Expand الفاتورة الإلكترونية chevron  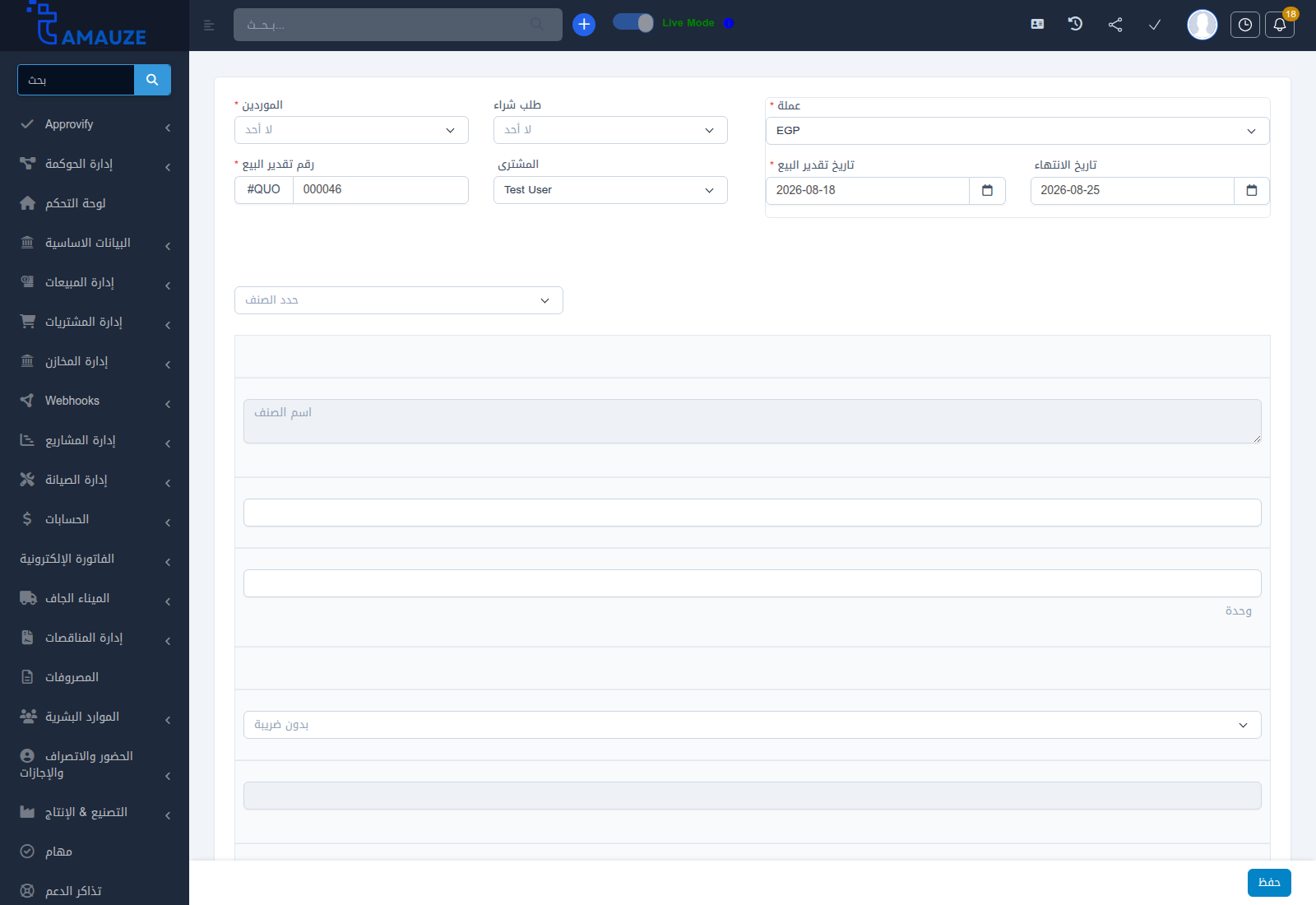click(168, 562)
